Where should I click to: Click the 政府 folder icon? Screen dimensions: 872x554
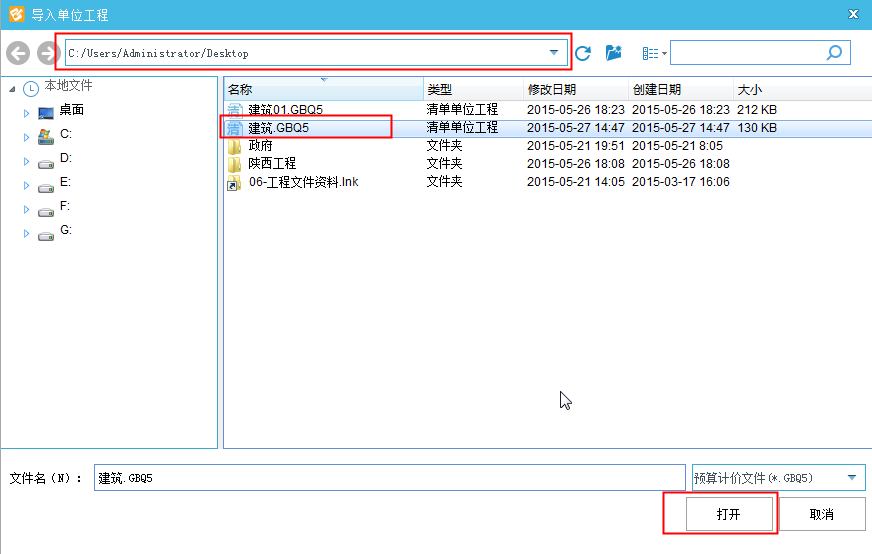click(x=235, y=146)
